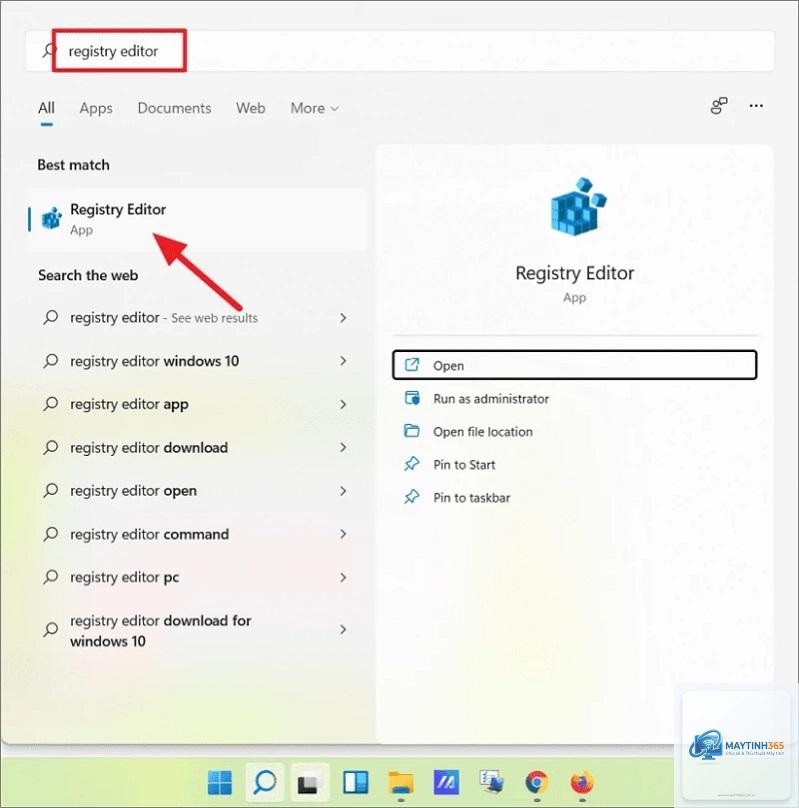Choose Open file location
The width and height of the screenshot is (799, 808).
(x=575, y=432)
